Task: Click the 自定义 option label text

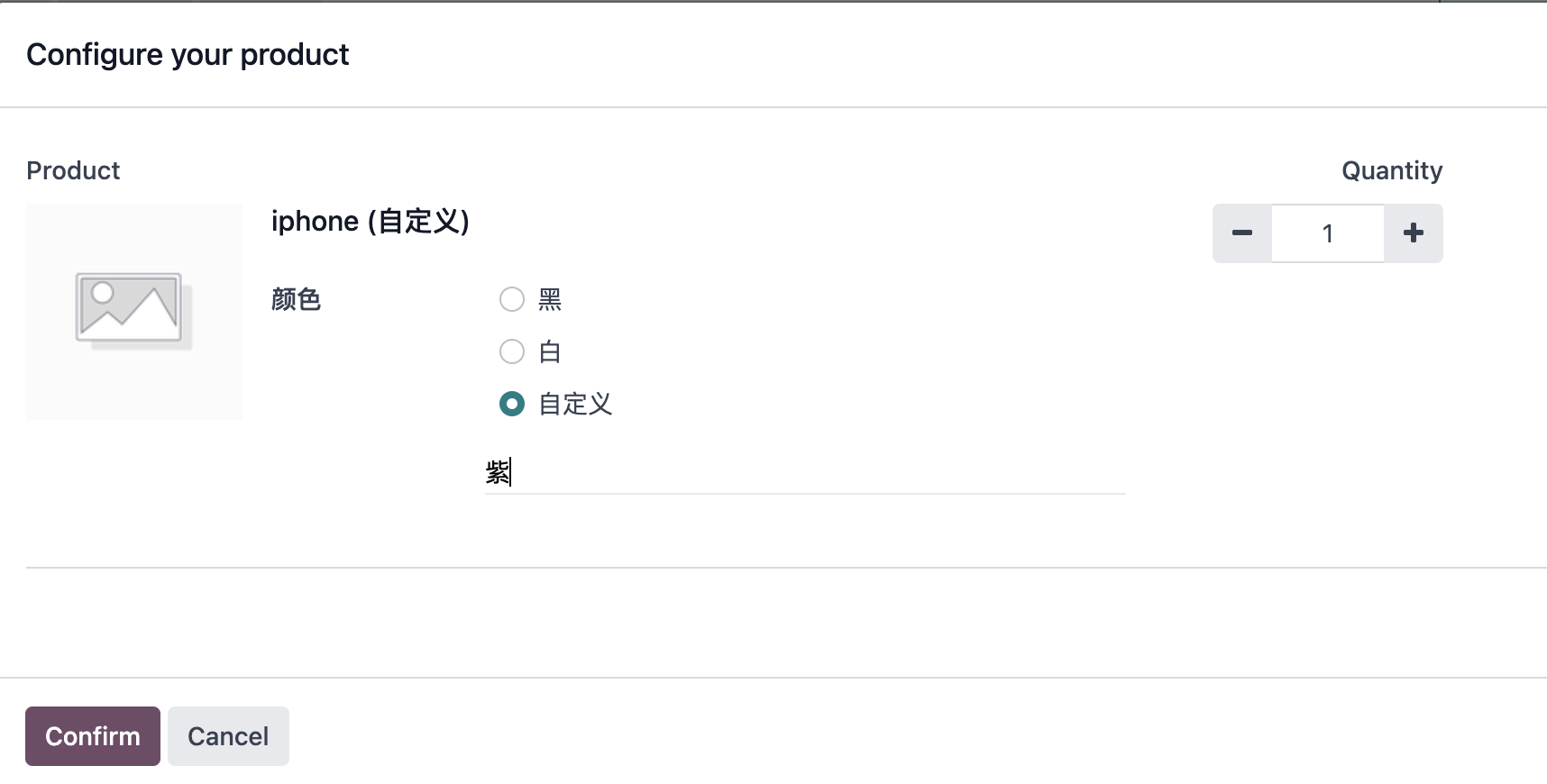Action: [575, 404]
